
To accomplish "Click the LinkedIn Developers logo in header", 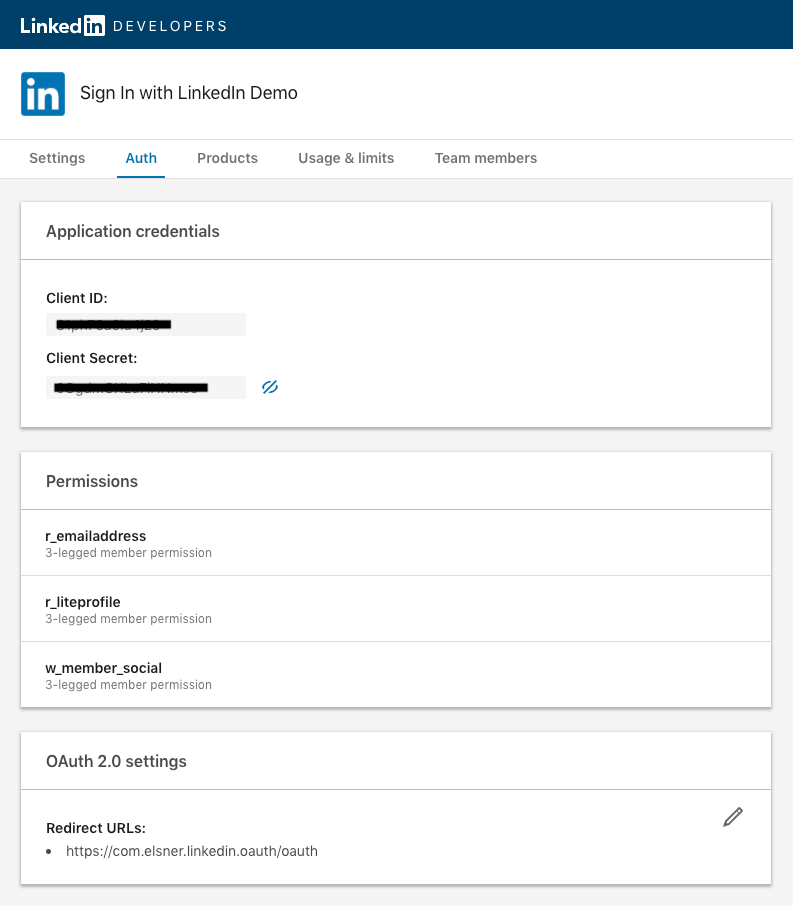I will (x=123, y=26).
